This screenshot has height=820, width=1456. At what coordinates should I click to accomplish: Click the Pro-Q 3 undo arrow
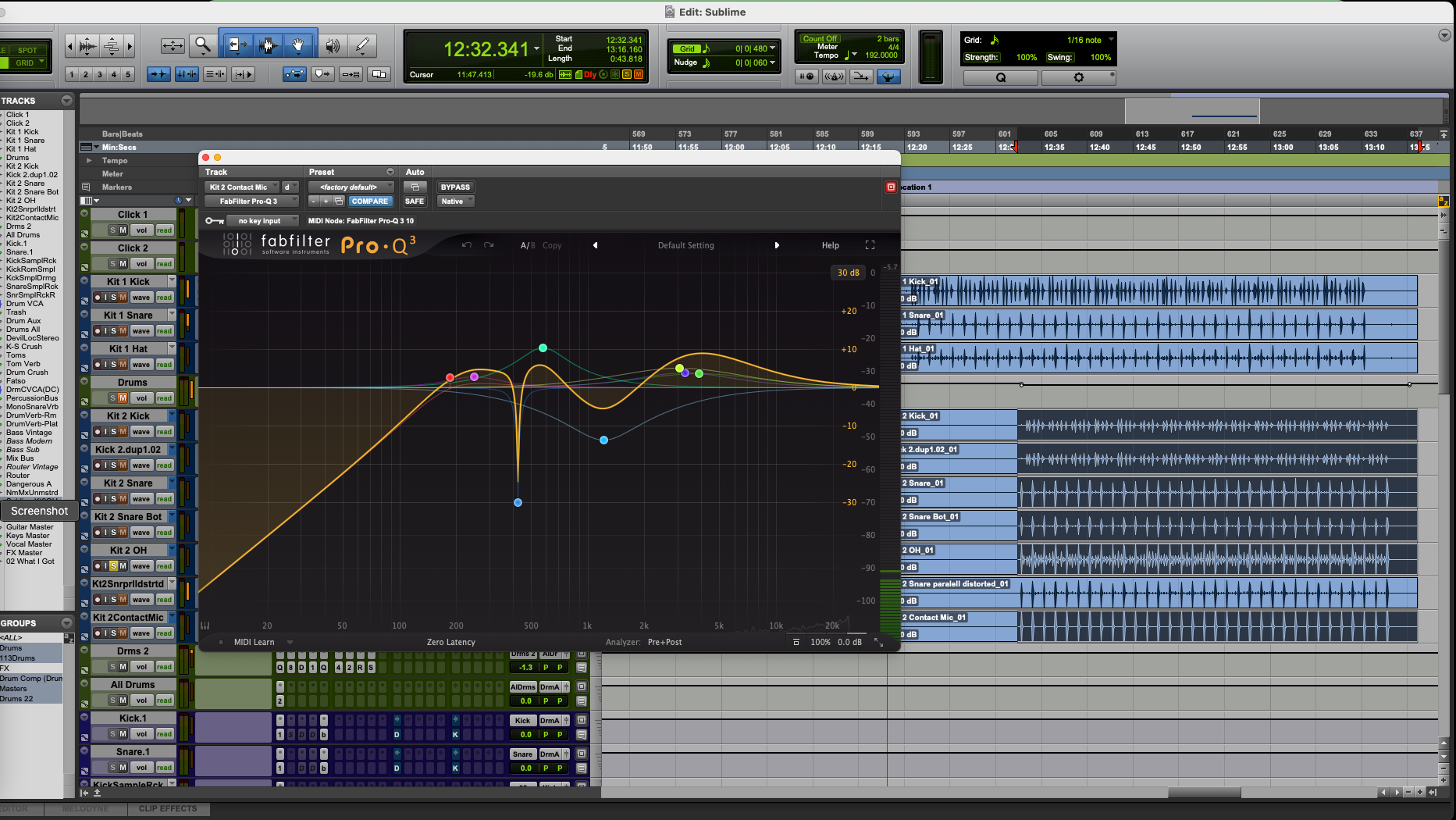tap(467, 245)
